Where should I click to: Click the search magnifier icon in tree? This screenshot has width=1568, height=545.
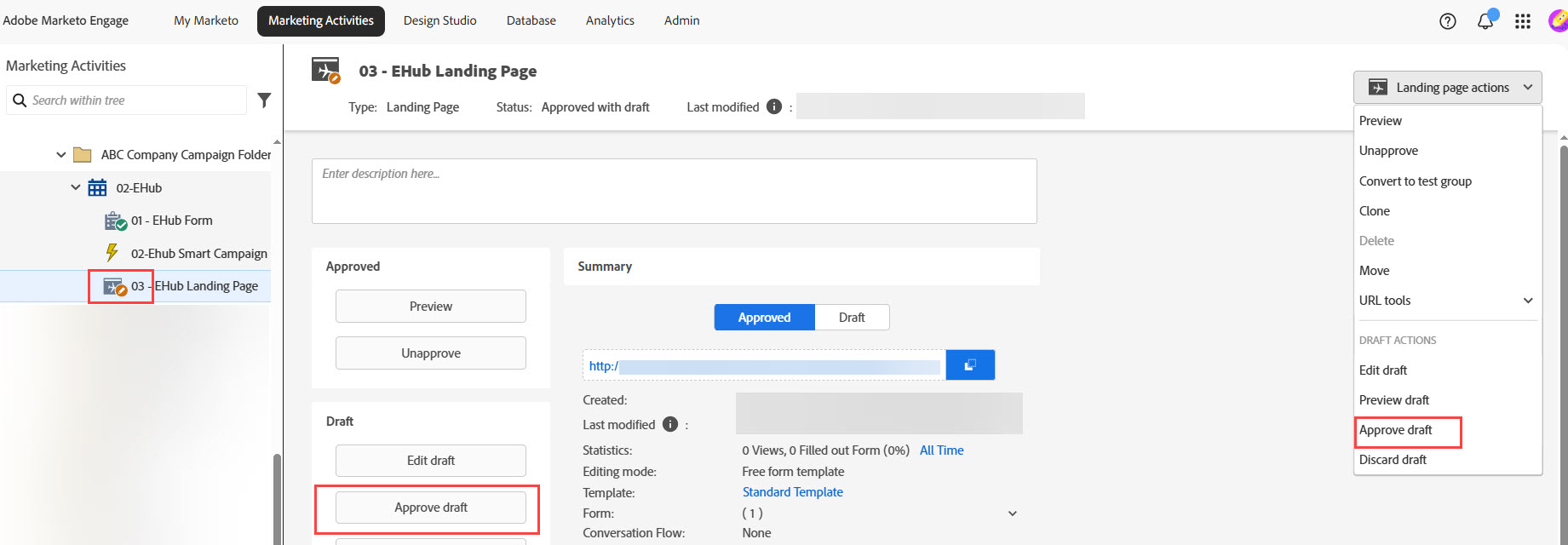pyautogui.click(x=20, y=100)
